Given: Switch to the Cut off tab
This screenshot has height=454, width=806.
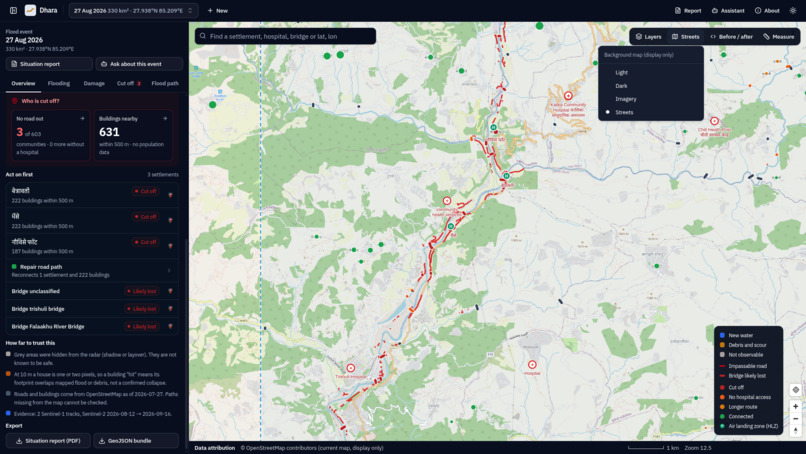Looking at the screenshot, I should (x=128, y=83).
